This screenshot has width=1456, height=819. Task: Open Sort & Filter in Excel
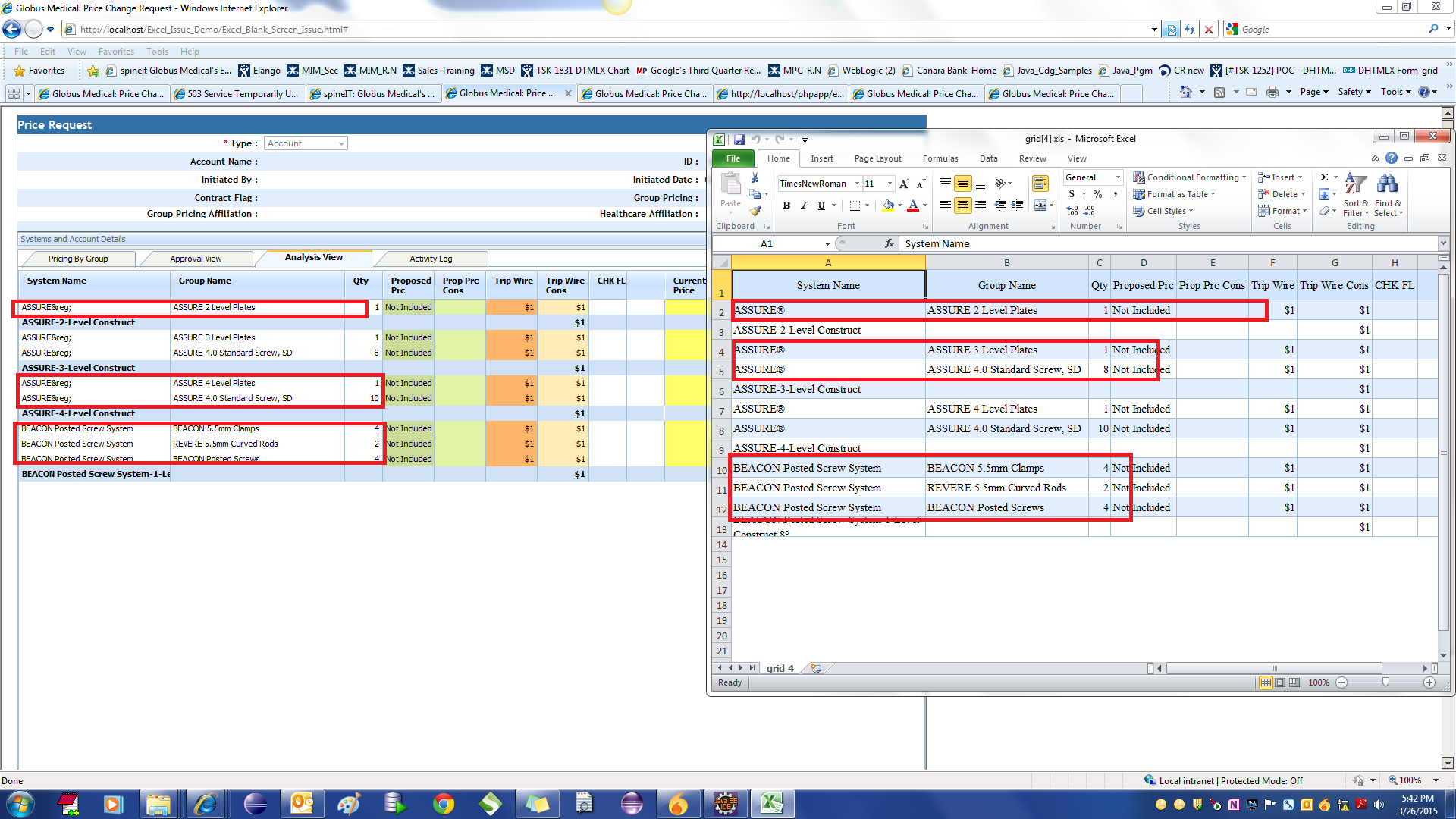[1356, 195]
